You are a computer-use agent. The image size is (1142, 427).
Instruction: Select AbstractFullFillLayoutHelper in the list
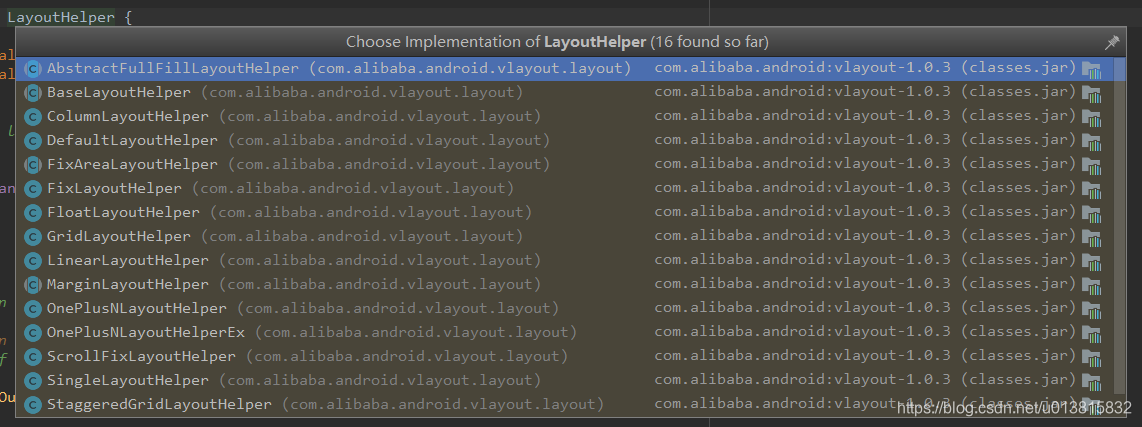click(565, 68)
